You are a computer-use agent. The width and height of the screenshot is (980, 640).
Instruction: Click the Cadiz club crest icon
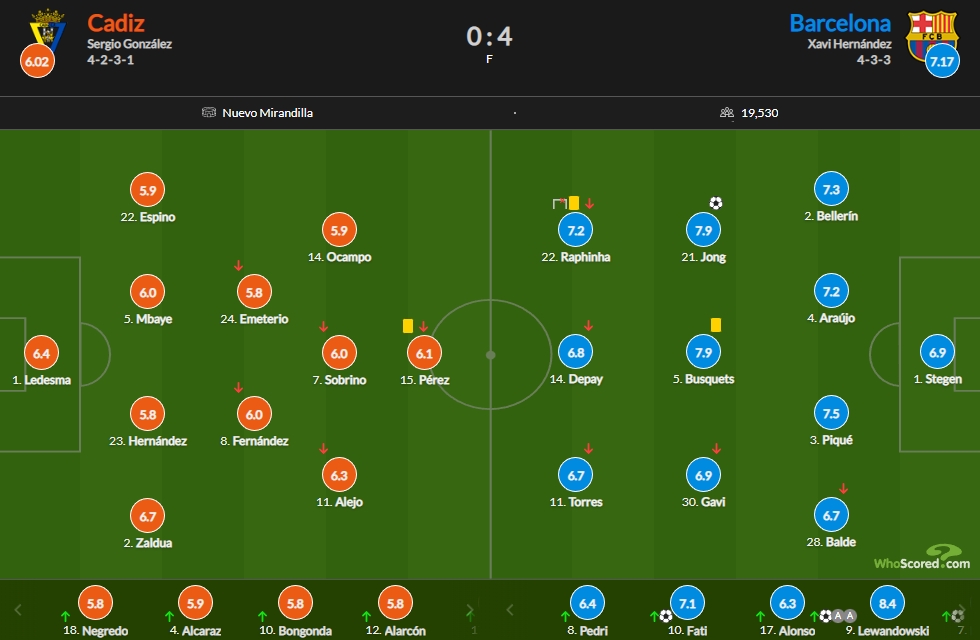pos(48,30)
